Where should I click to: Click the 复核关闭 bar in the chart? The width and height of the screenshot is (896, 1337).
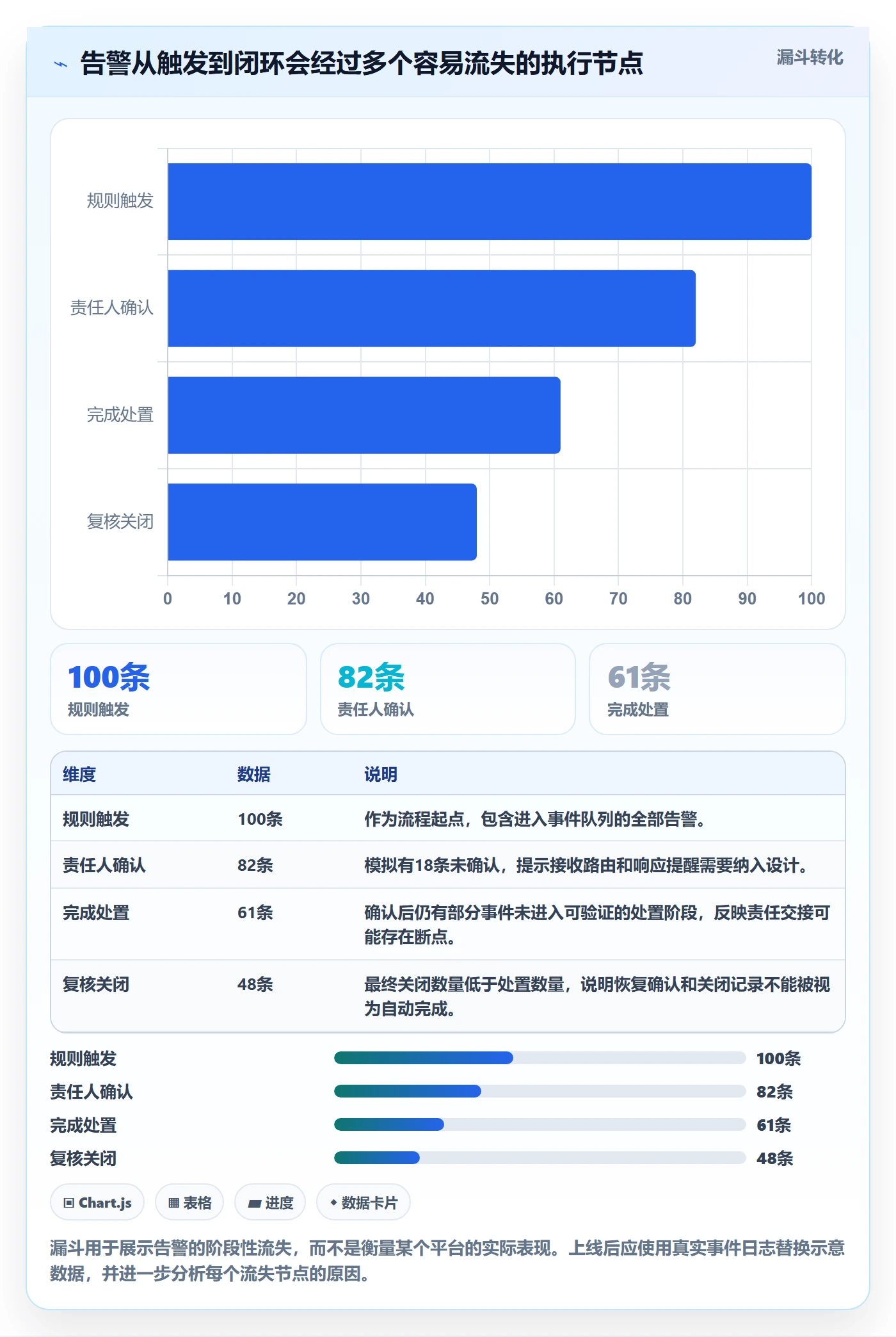322,522
